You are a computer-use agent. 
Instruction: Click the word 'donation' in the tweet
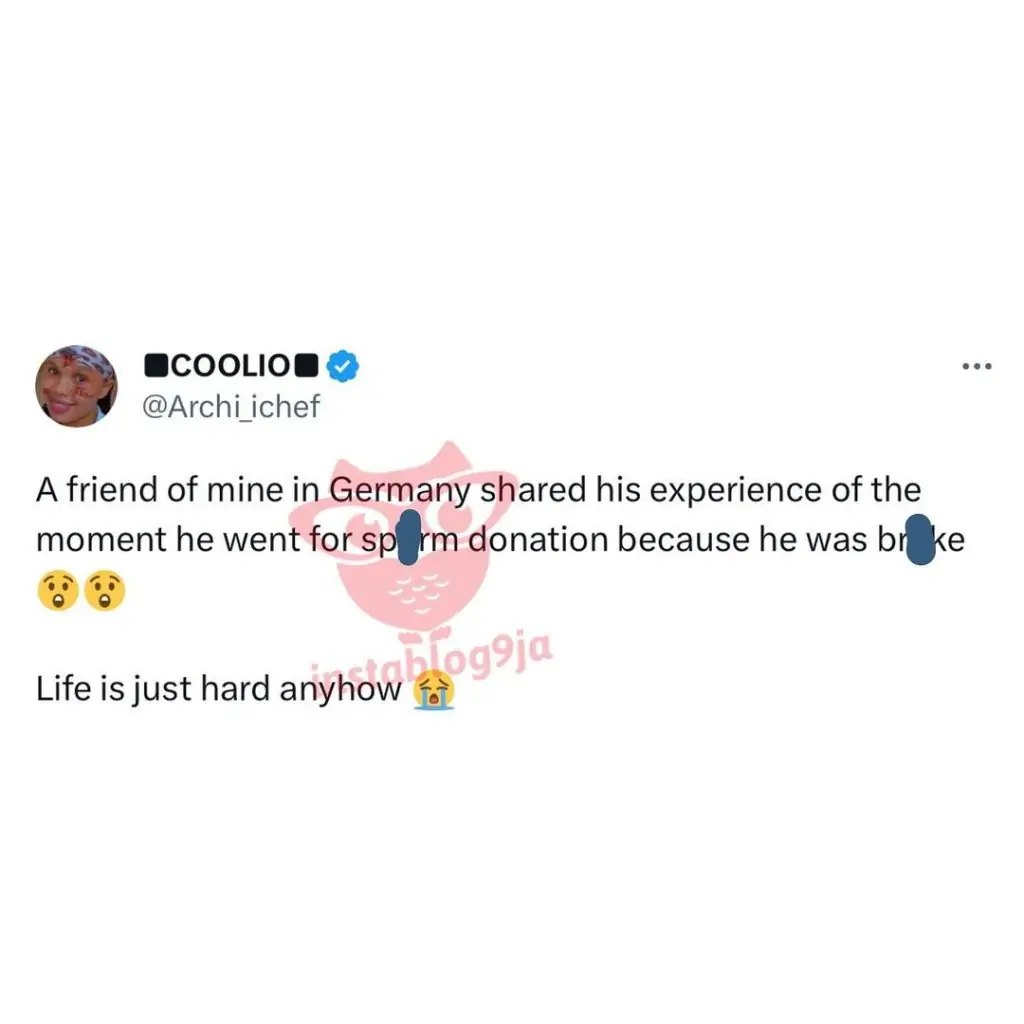539,539
